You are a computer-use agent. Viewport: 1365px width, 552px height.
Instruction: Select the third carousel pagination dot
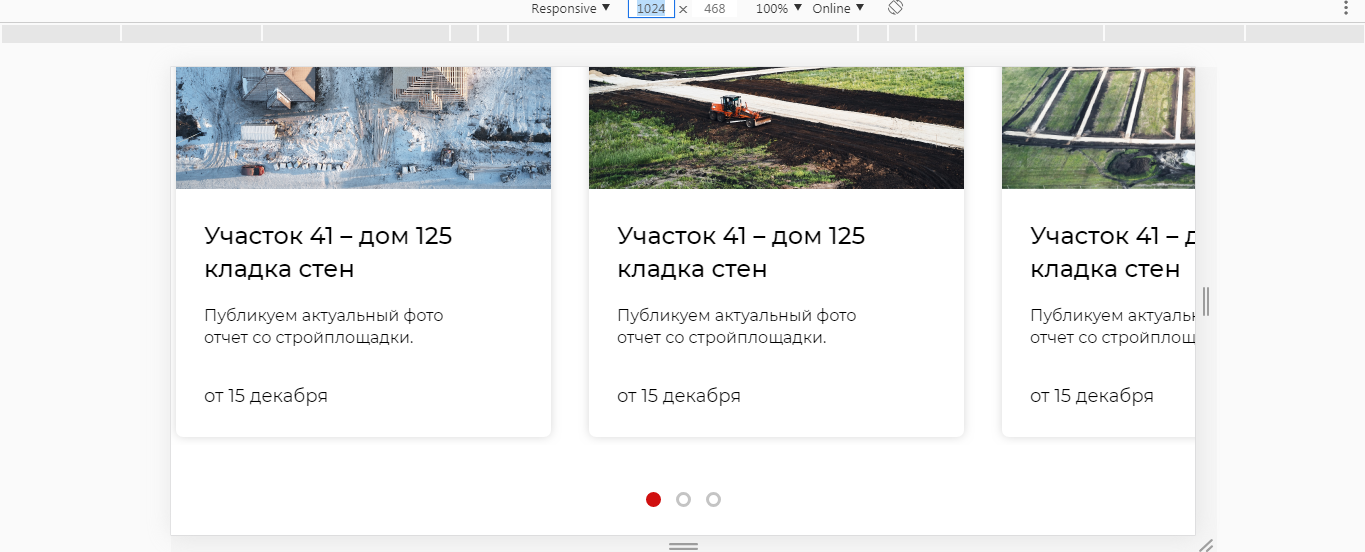coord(713,499)
